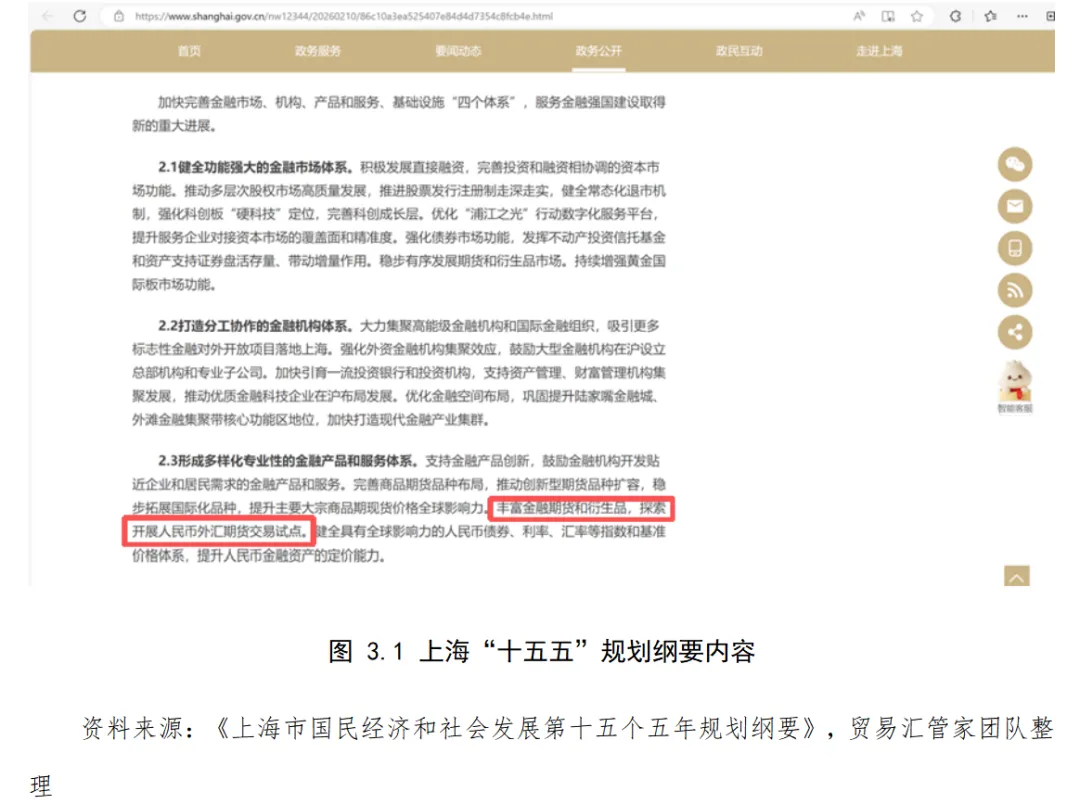
Task: Open the RSS subscription icon
Action: [x=1015, y=289]
